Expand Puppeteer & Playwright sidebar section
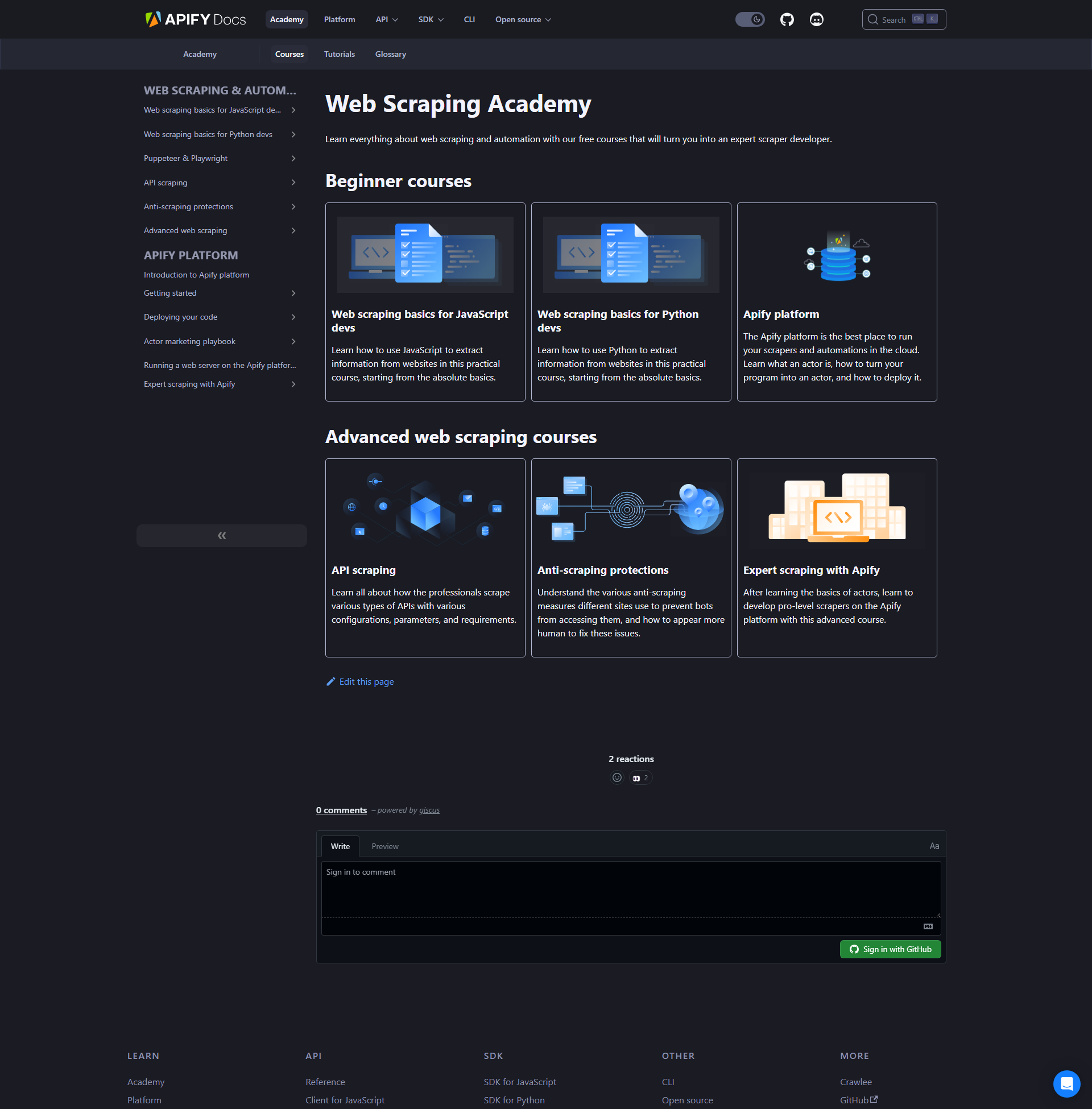The height and width of the screenshot is (1109, 1092). (293, 158)
